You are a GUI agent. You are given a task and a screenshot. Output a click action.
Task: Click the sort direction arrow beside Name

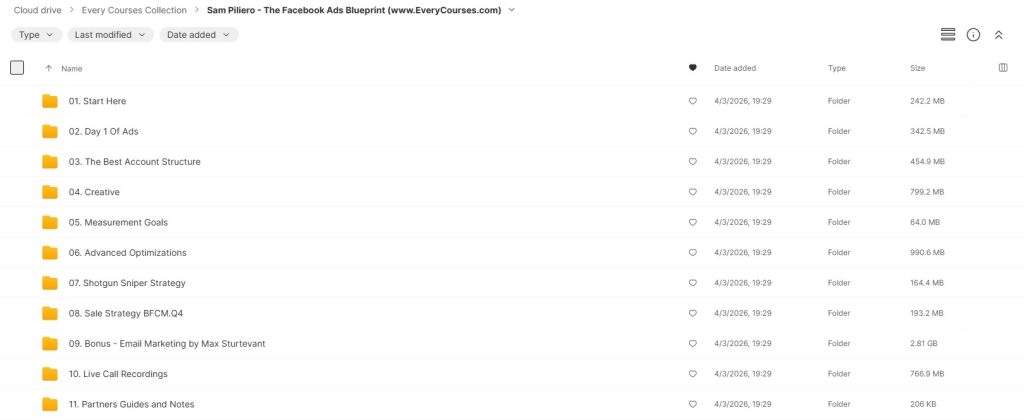[48, 68]
